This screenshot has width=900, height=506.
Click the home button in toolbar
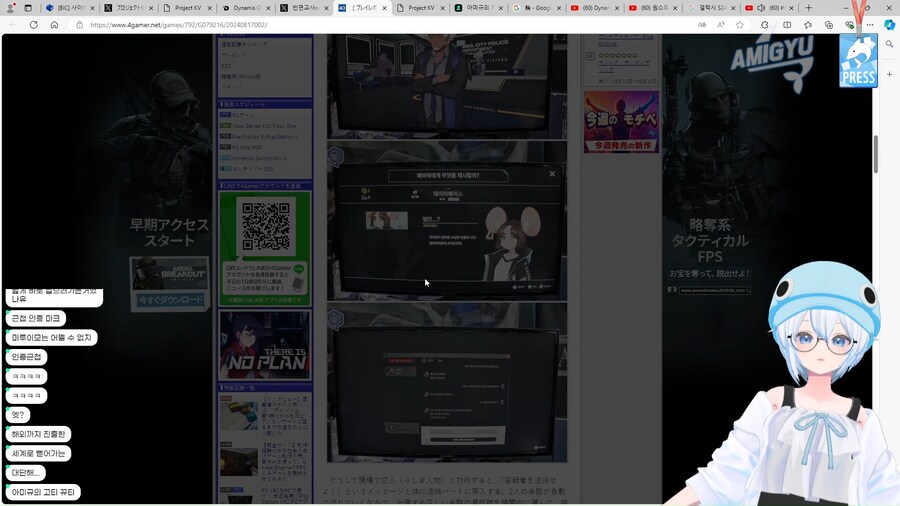tap(54, 25)
